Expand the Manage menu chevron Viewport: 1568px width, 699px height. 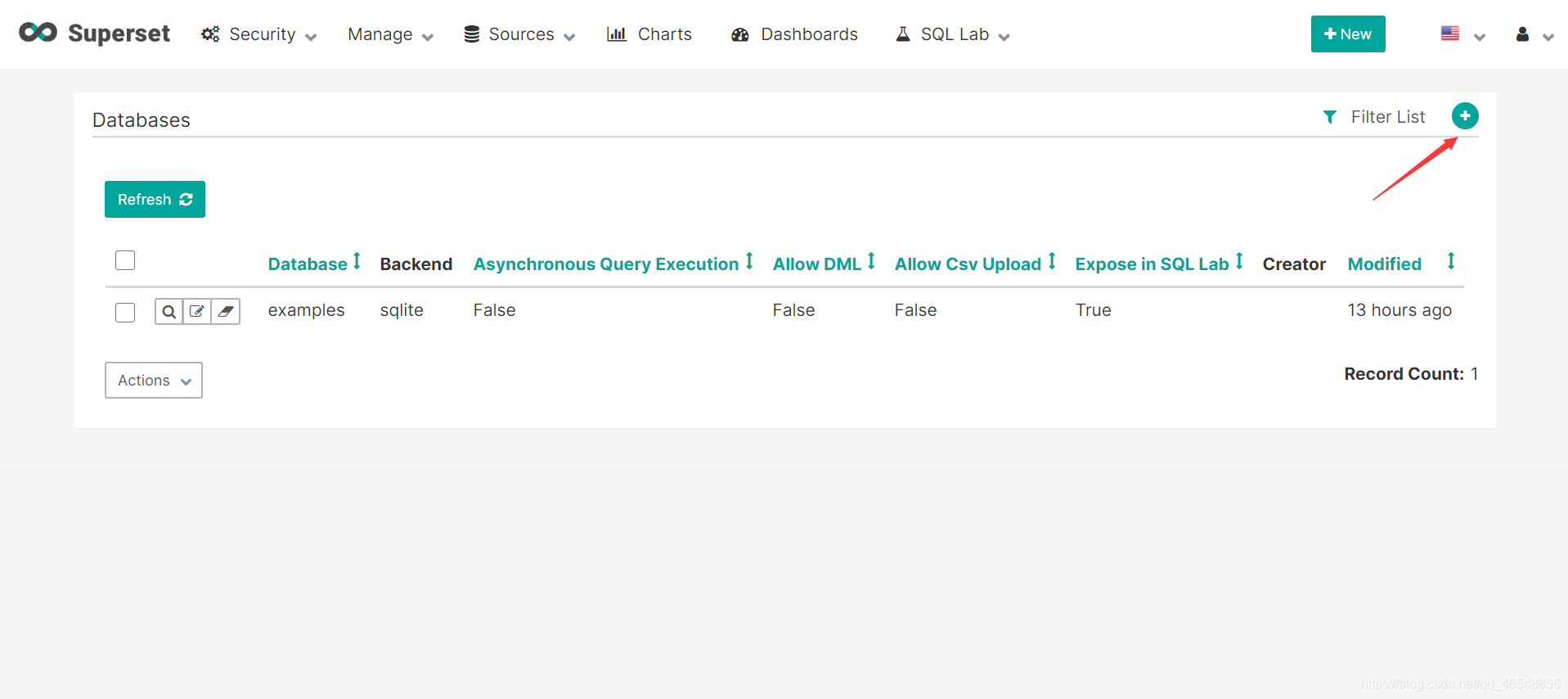click(x=428, y=37)
